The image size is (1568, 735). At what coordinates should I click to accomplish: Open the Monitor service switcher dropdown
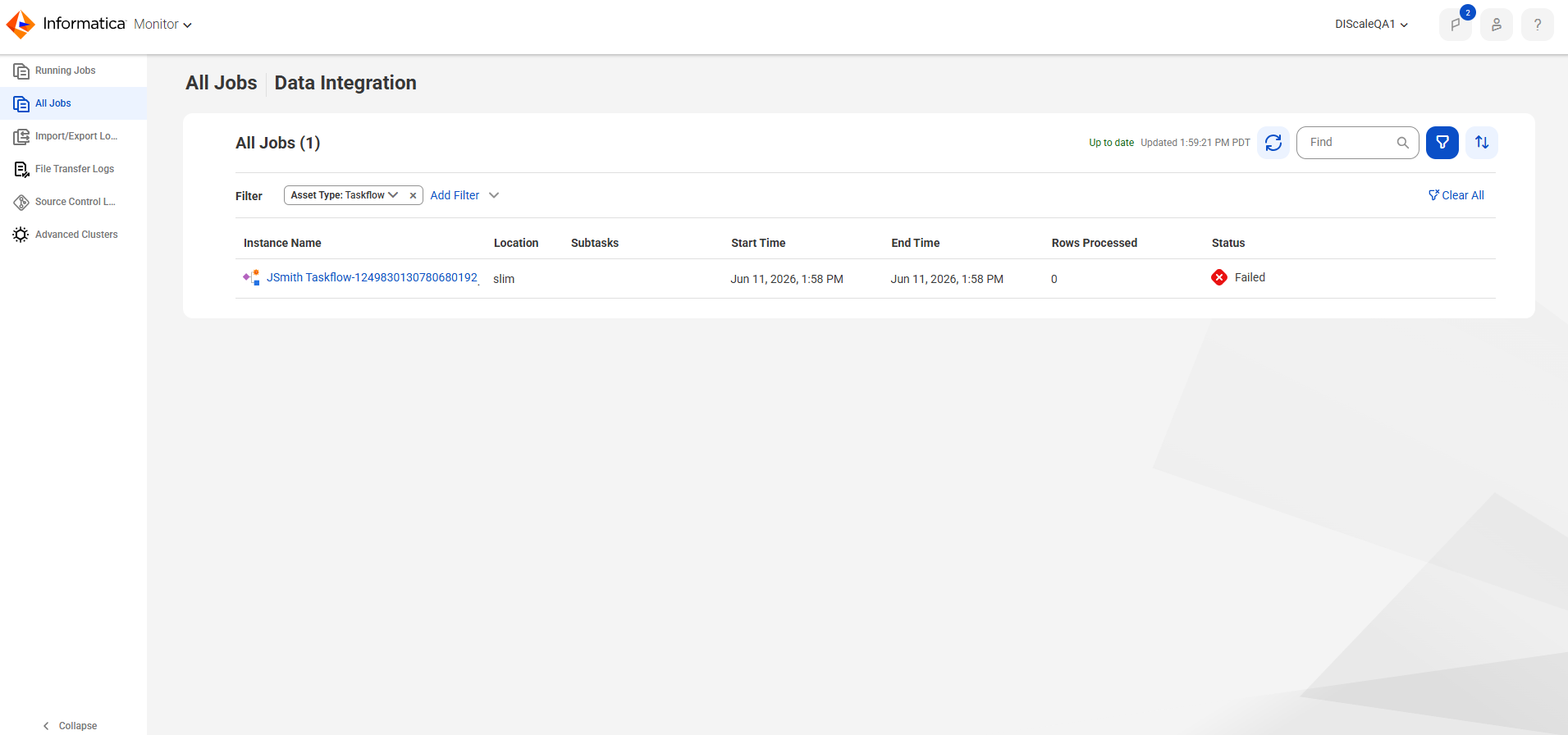pos(162,25)
